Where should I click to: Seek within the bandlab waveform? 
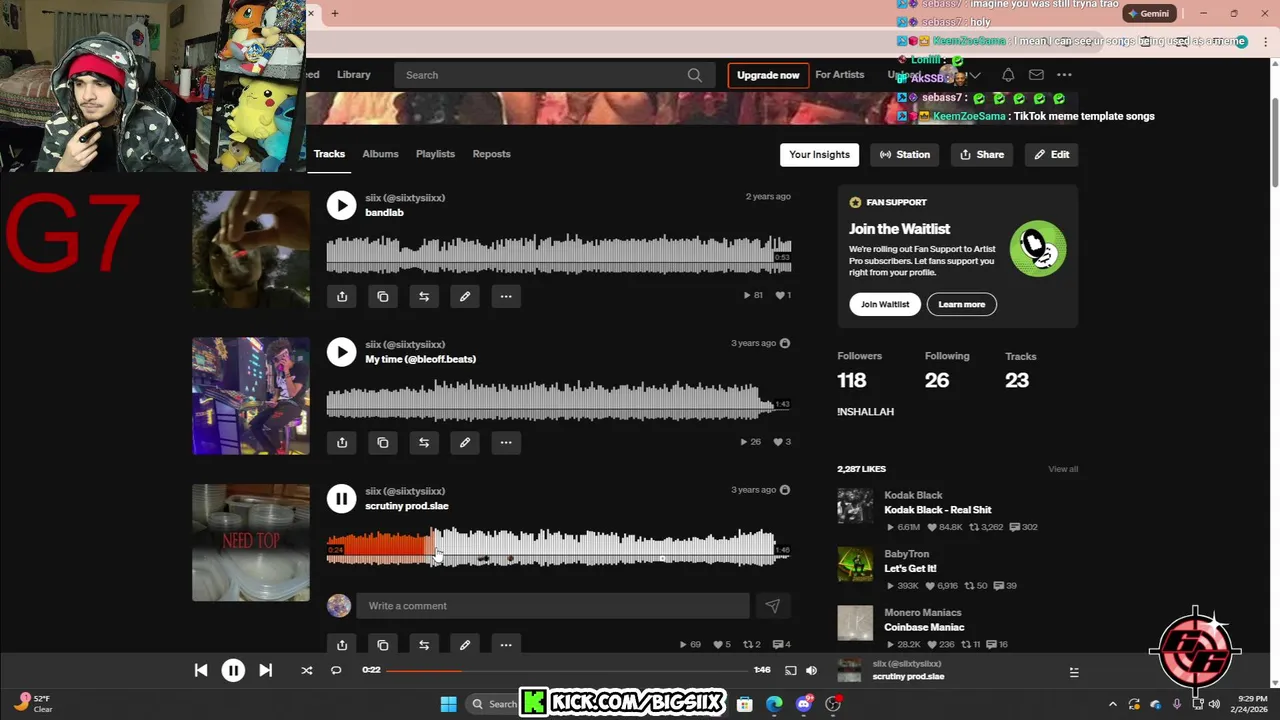(x=558, y=254)
